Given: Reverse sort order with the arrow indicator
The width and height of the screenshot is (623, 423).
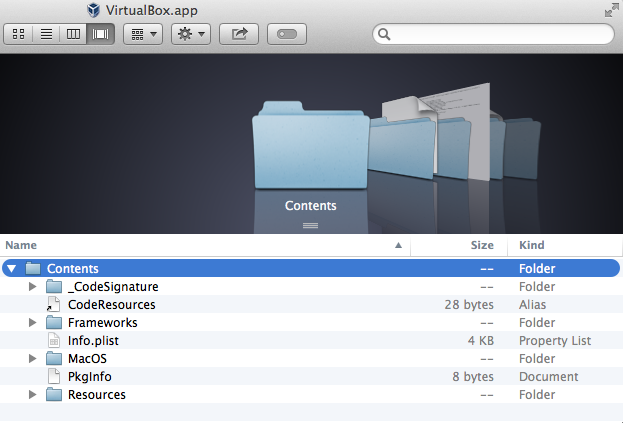Looking at the screenshot, I should [x=399, y=245].
